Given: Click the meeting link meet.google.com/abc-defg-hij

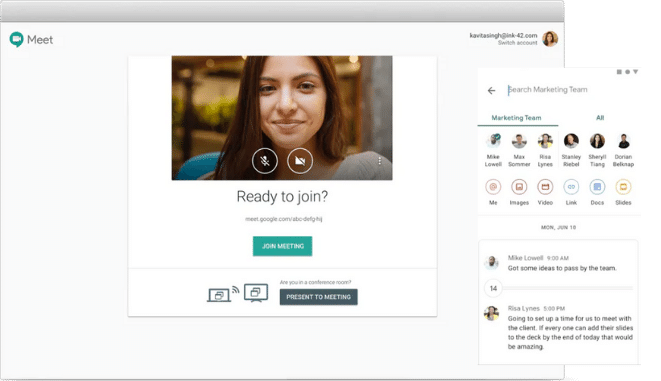Looking at the screenshot, I should 284,219.
